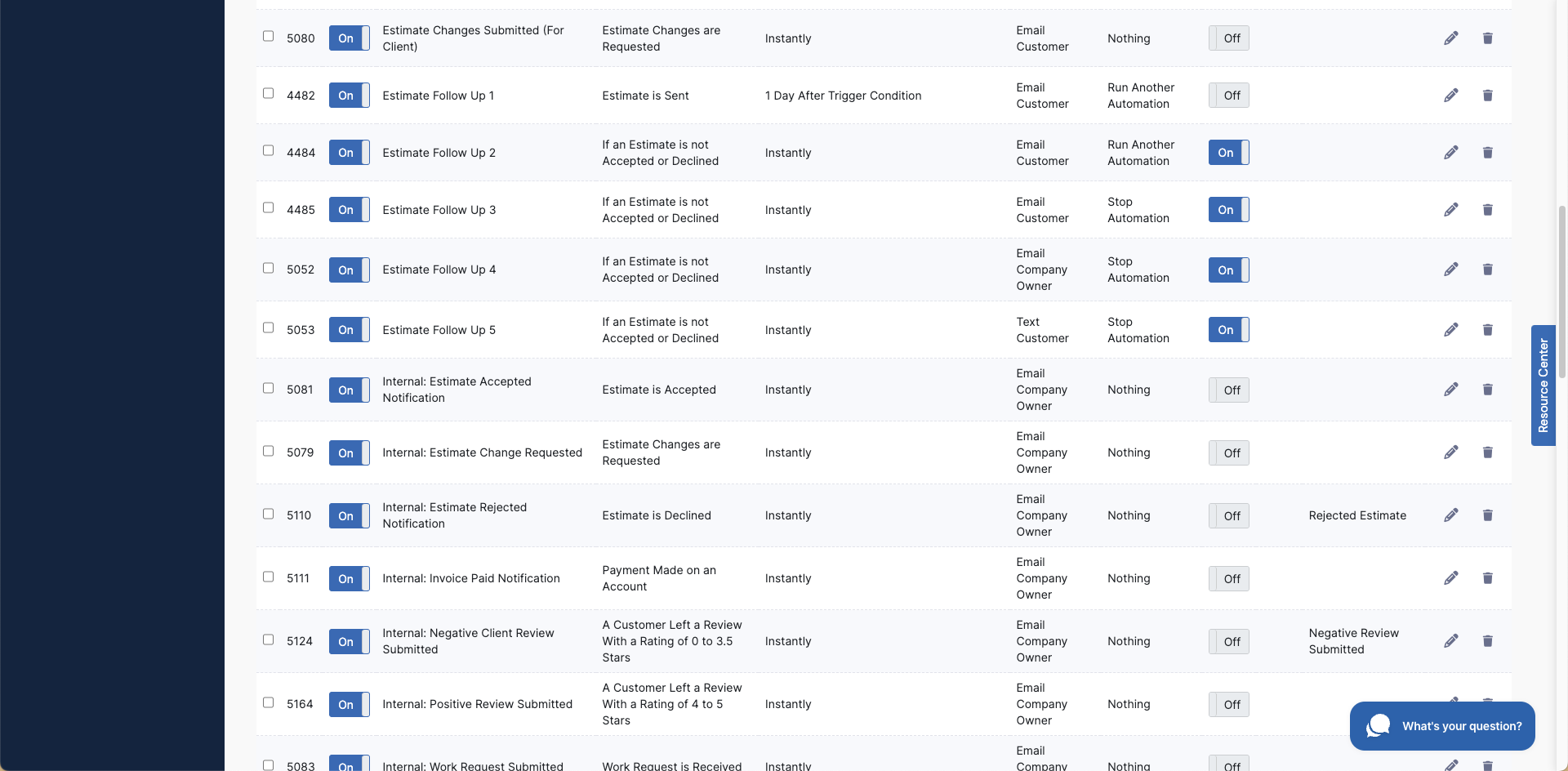This screenshot has width=1568, height=771.
Task: Disable status toggle for automation 5111
Action: click(x=350, y=579)
